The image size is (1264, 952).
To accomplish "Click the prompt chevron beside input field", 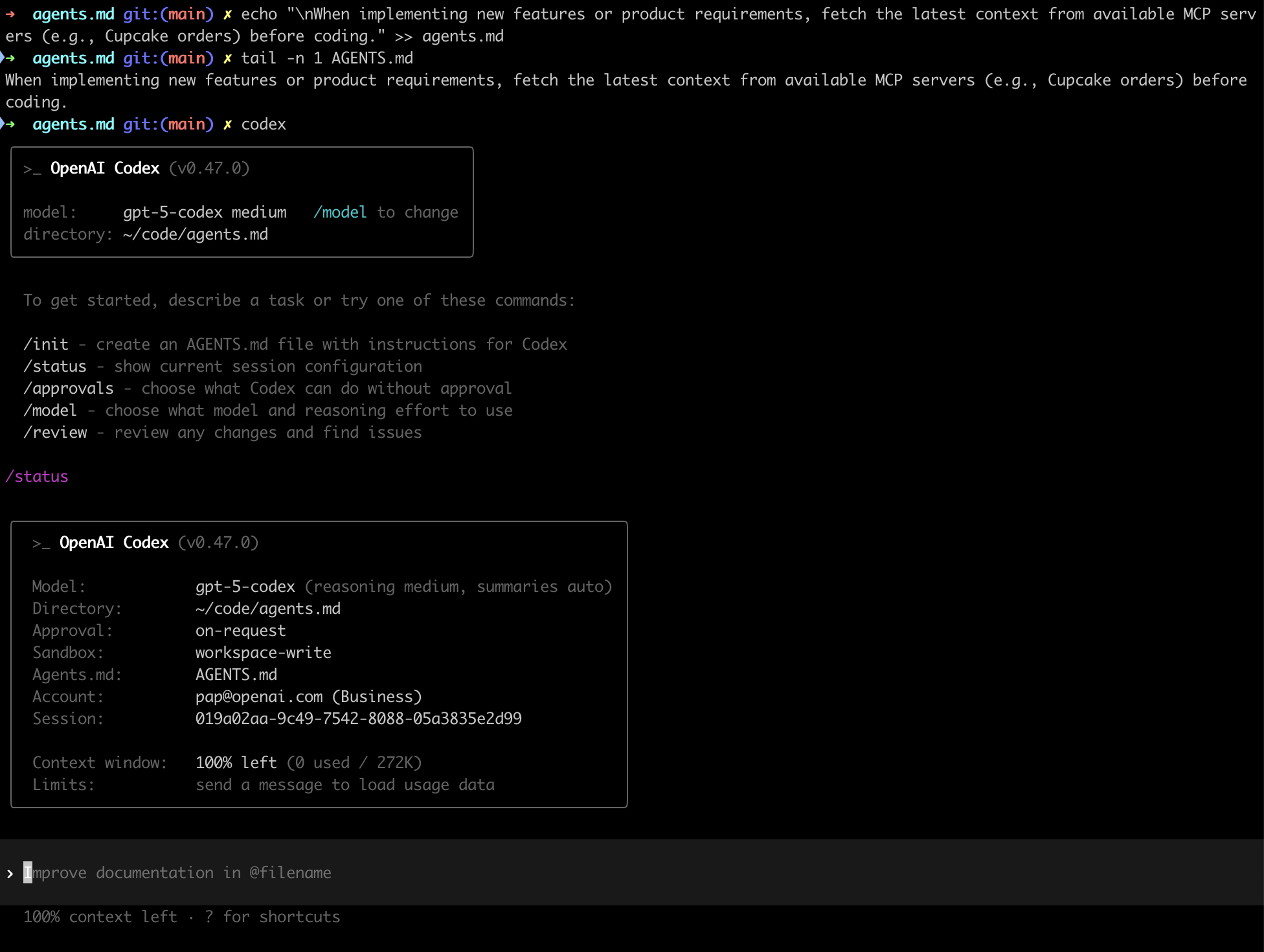I will pos(10,873).
